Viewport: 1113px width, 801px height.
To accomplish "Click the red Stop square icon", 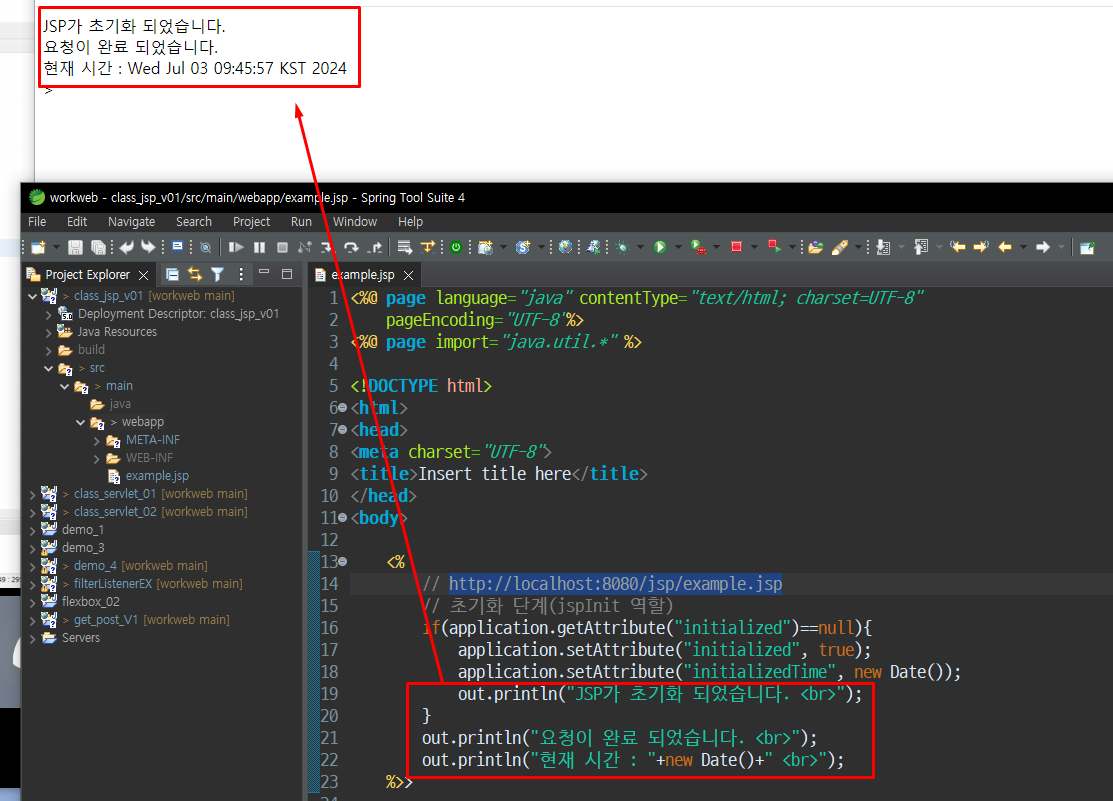I will point(736,247).
